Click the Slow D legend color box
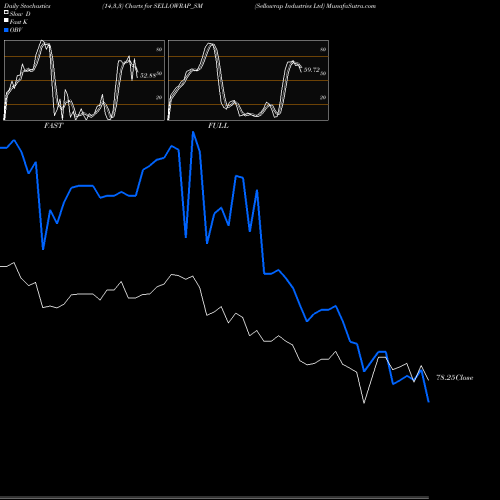 pos(6,13)
